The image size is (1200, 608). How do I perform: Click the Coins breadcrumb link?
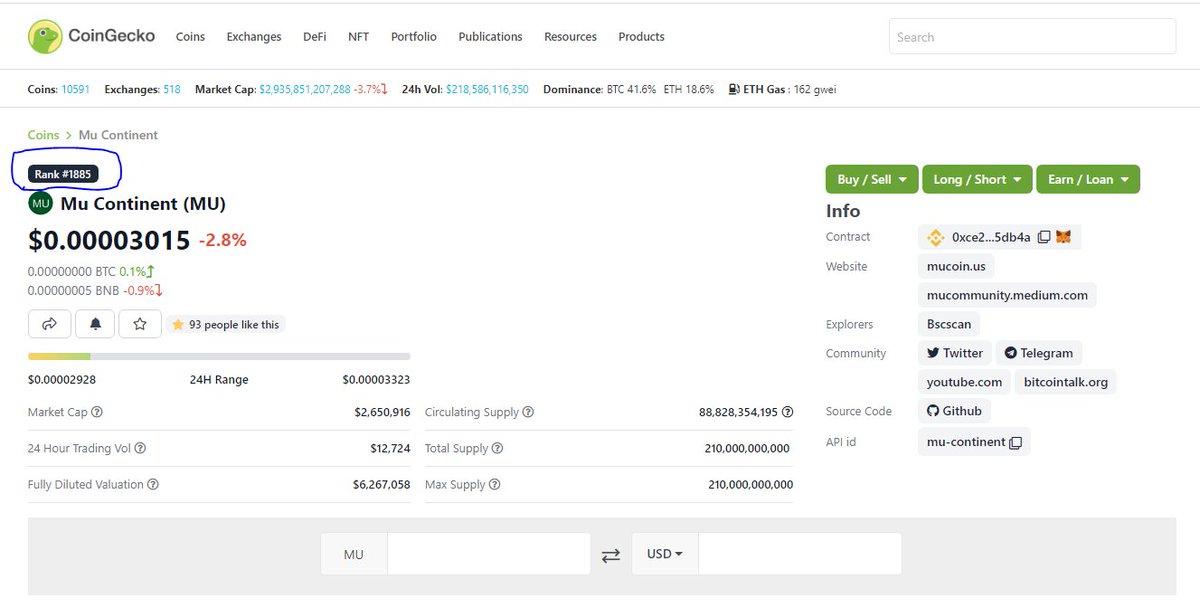[x=43, y=135]
